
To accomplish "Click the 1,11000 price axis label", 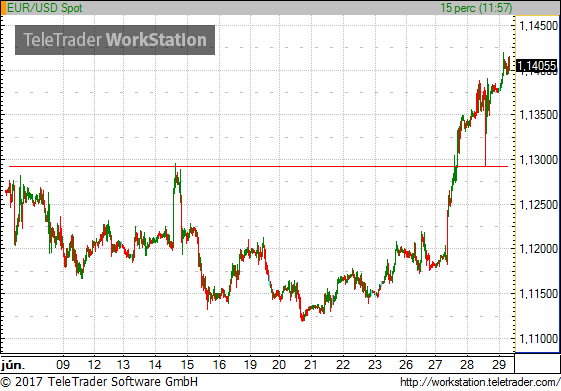I will (x=538, y=338).
